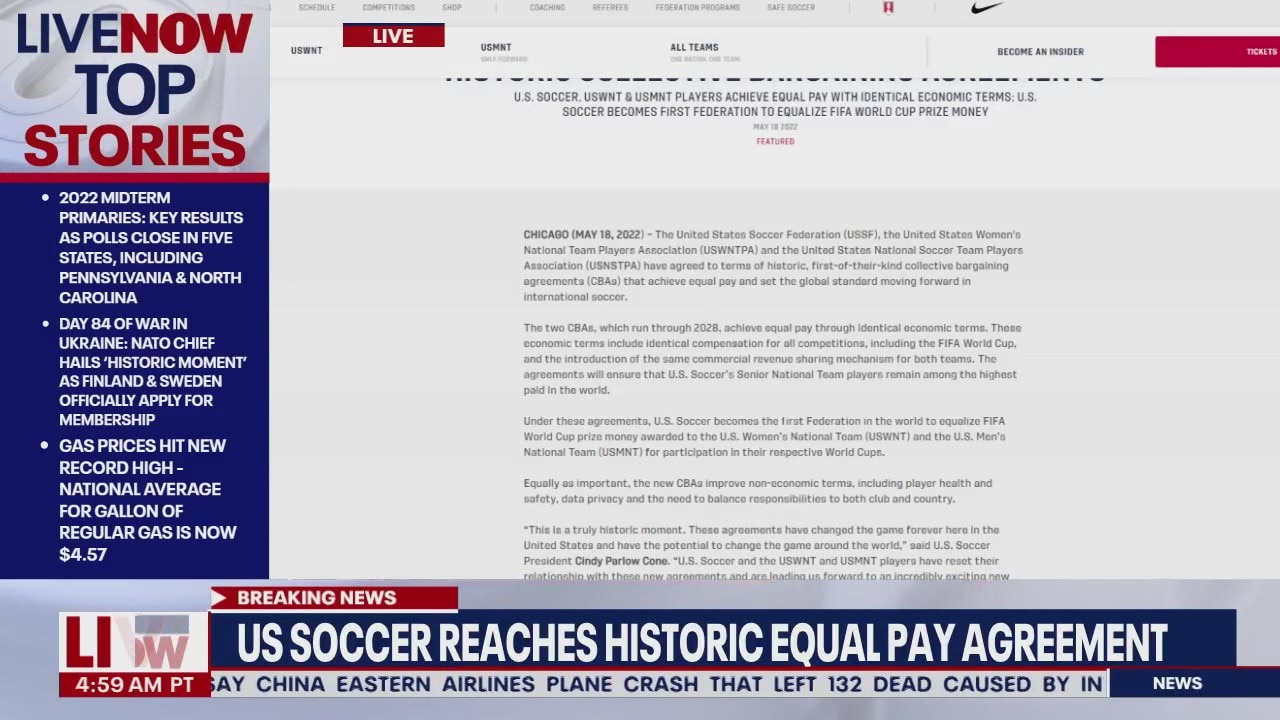
Task: Switch to the USMNT team tab
Action: [496, 48]
